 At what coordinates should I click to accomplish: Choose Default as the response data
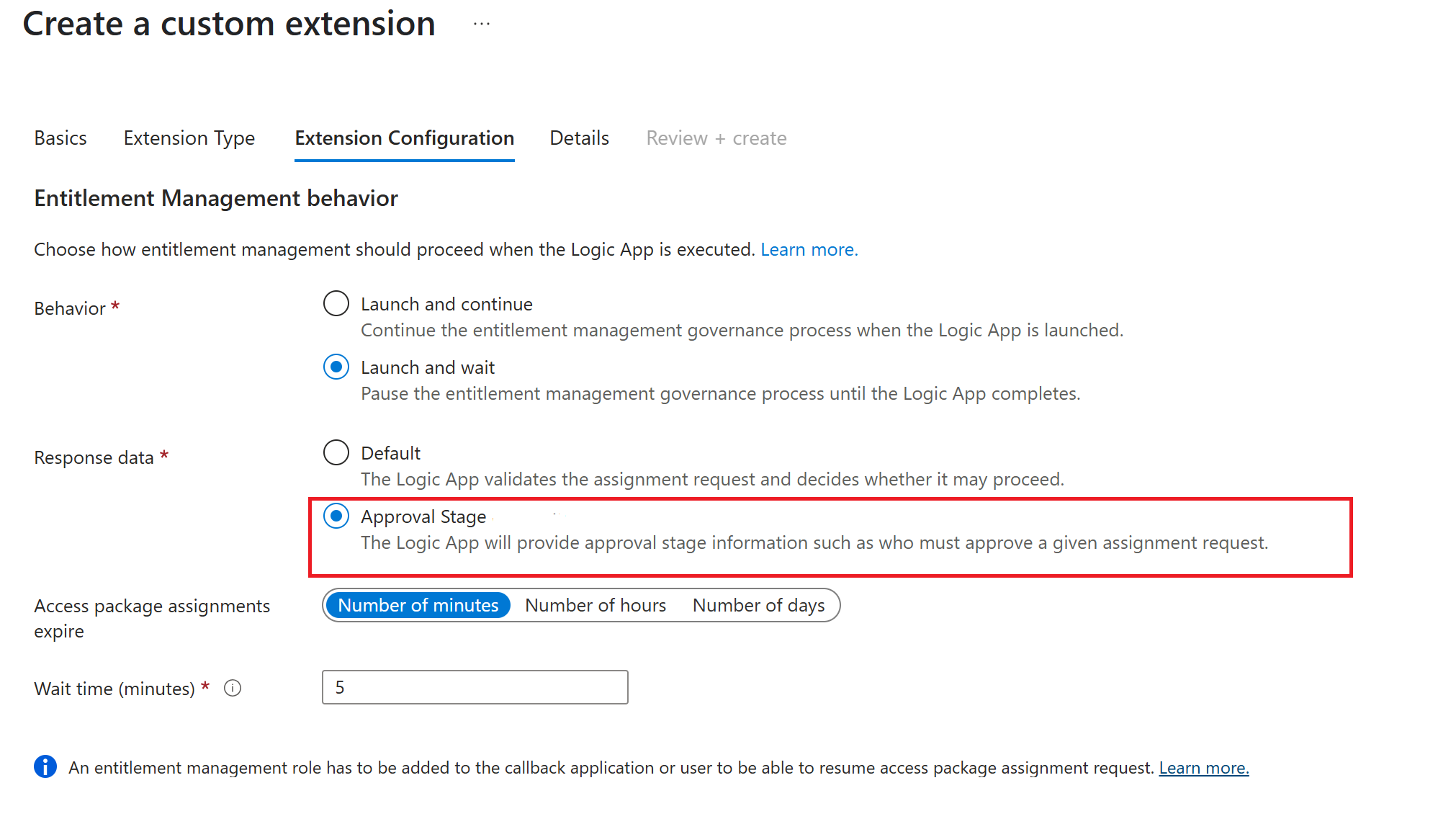tap(336, 452)
